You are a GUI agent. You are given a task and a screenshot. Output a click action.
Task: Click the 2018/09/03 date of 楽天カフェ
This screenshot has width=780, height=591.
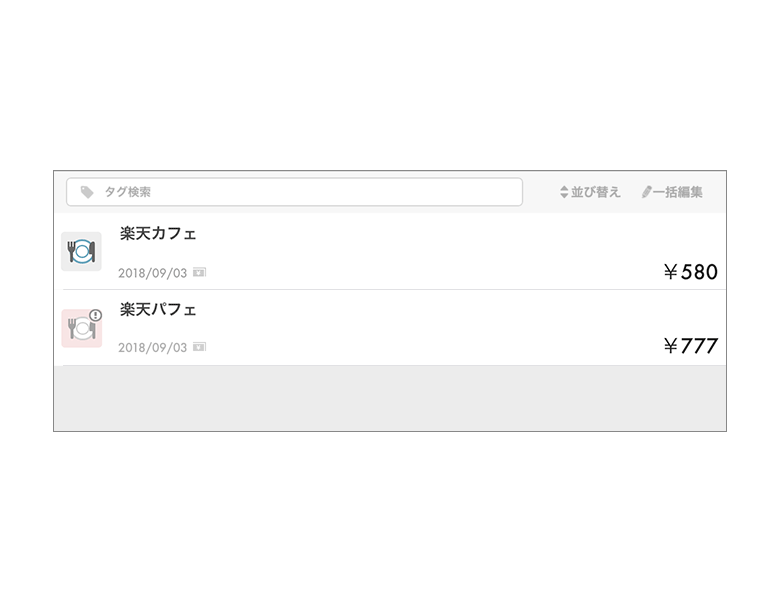152,273
